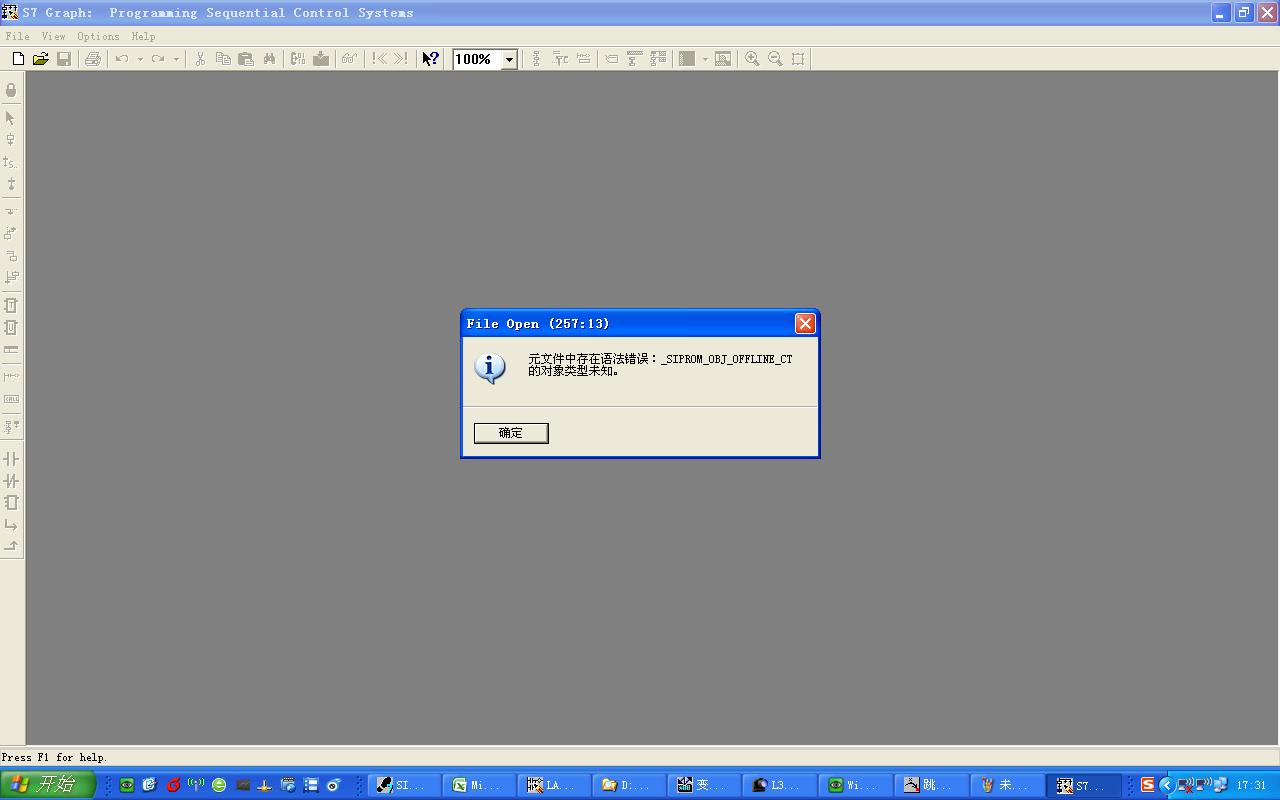Expand the undo history dropdown arrow
Screen dimensions: 1280x800
tap(140, 59)
